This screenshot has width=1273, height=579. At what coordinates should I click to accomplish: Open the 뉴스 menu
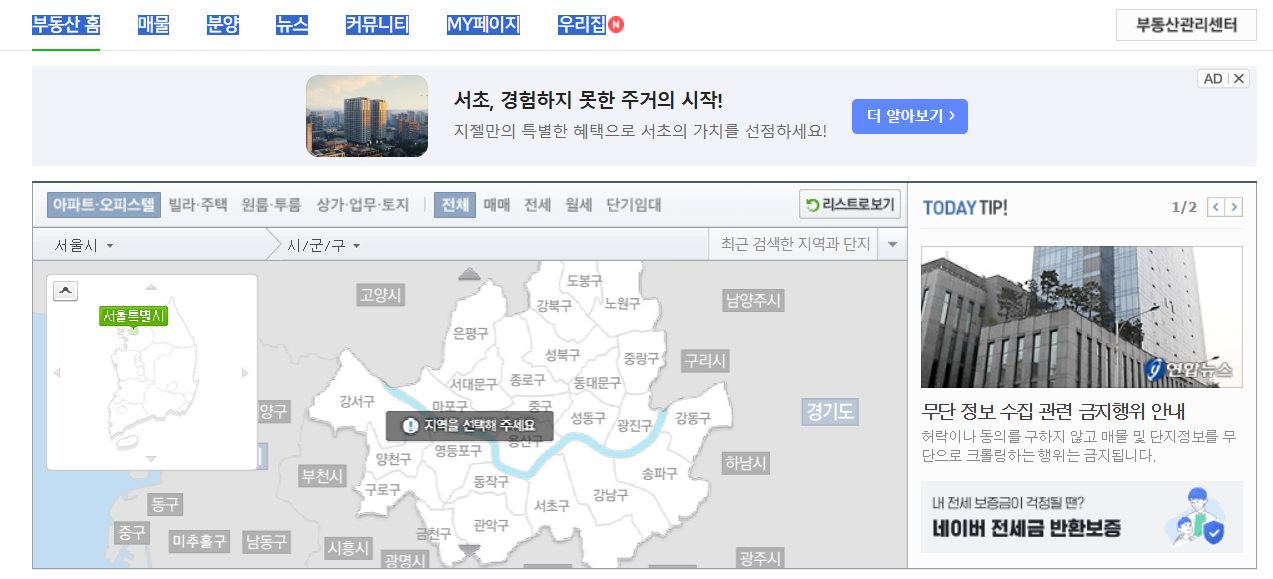[291, 24]
